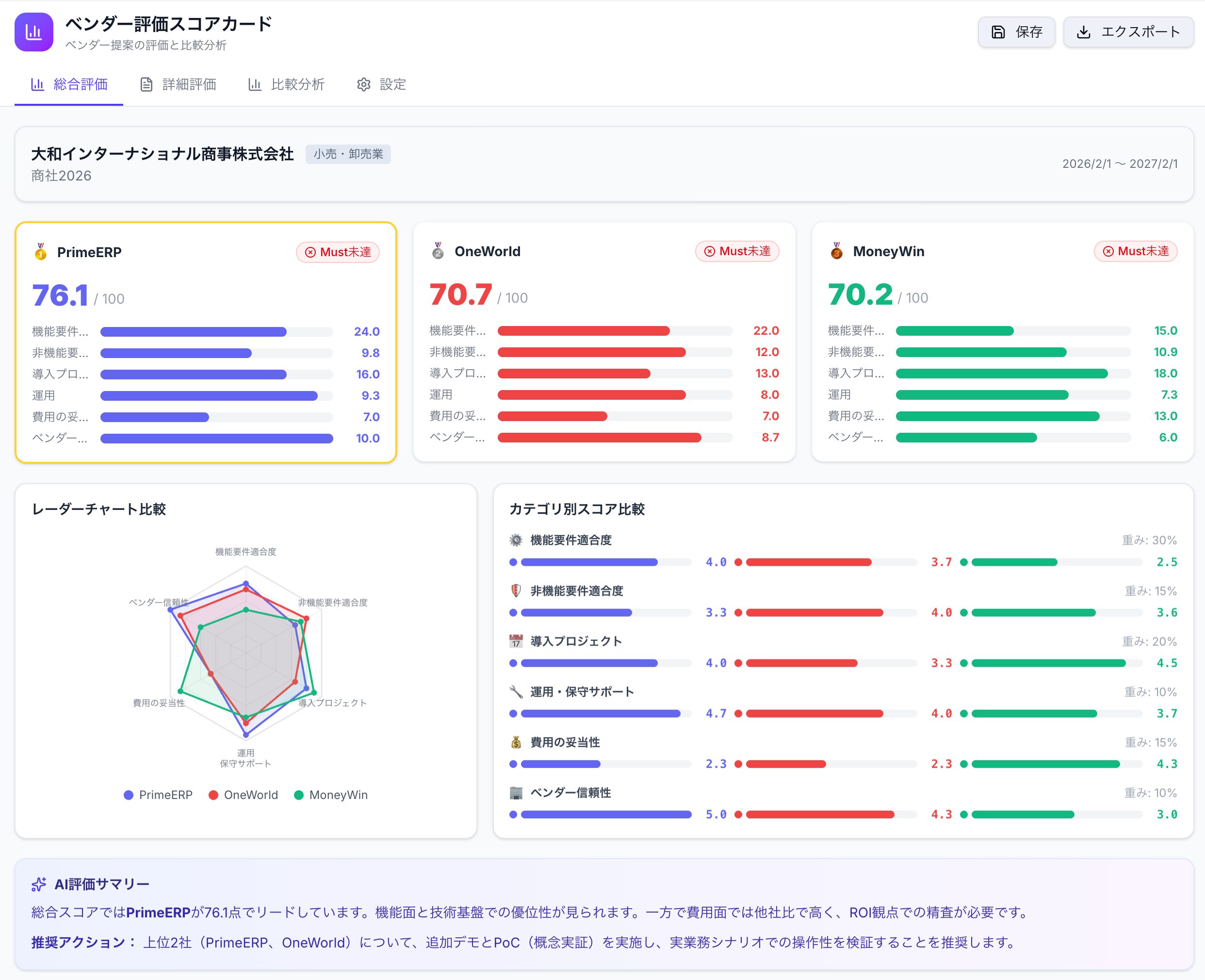Toggle the PrimeERP series in the radar chart legend
Viewport: 1205px width, 980px height.
pos(158,795)
